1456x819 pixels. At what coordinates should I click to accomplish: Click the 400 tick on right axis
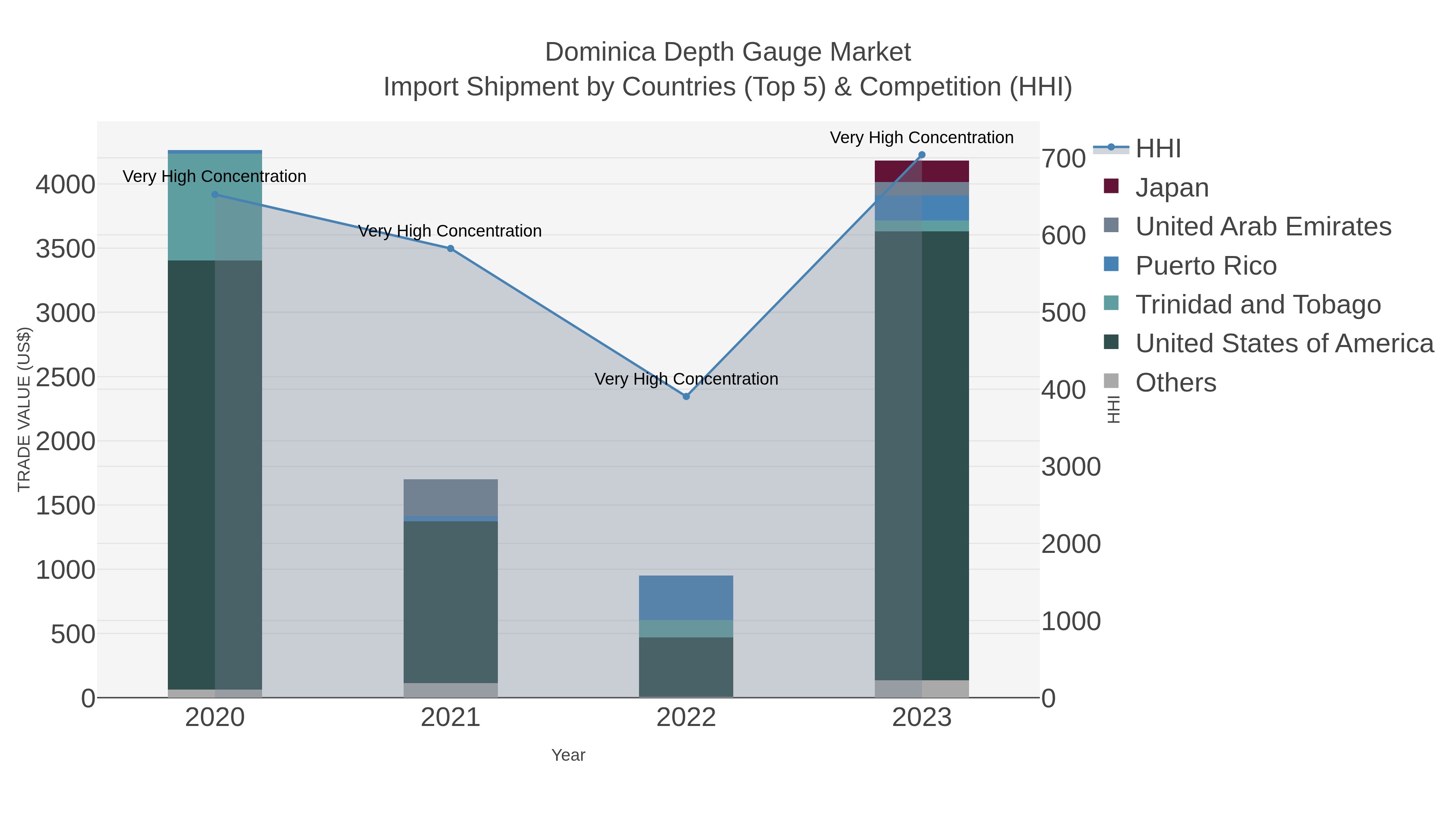(1064, 389)
